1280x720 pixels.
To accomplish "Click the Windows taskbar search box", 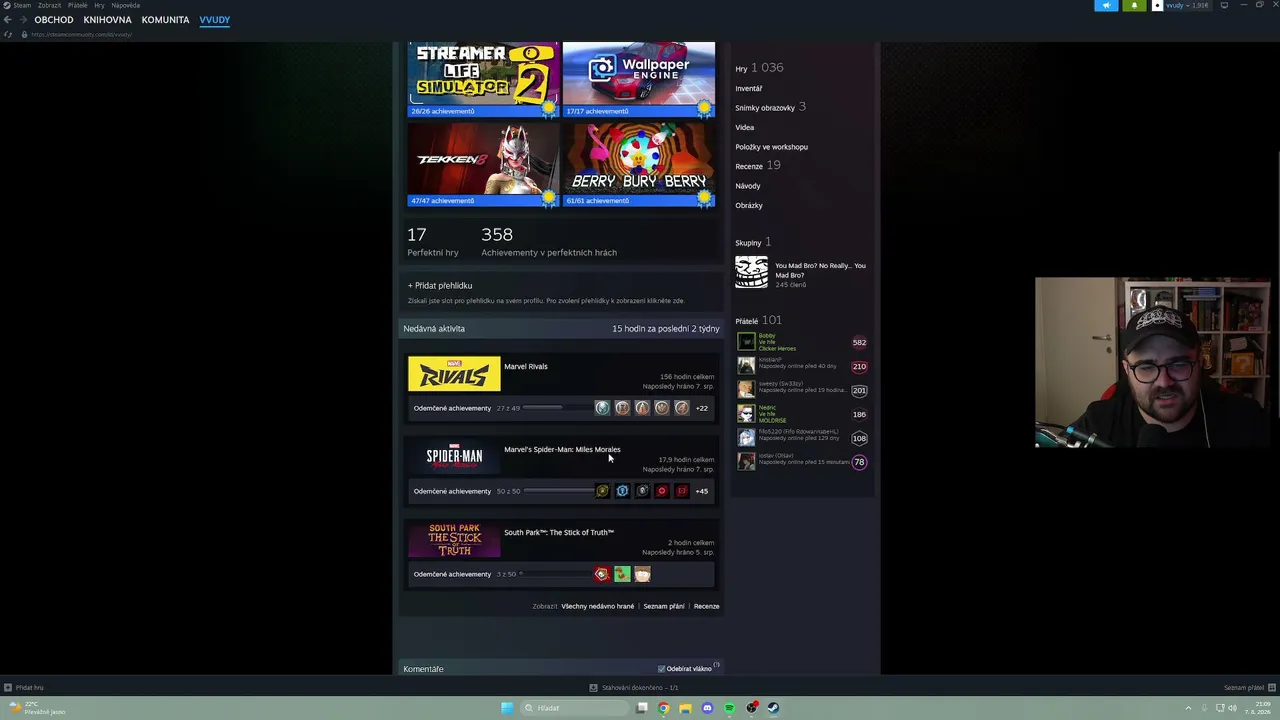I will (x=573, y=708).
